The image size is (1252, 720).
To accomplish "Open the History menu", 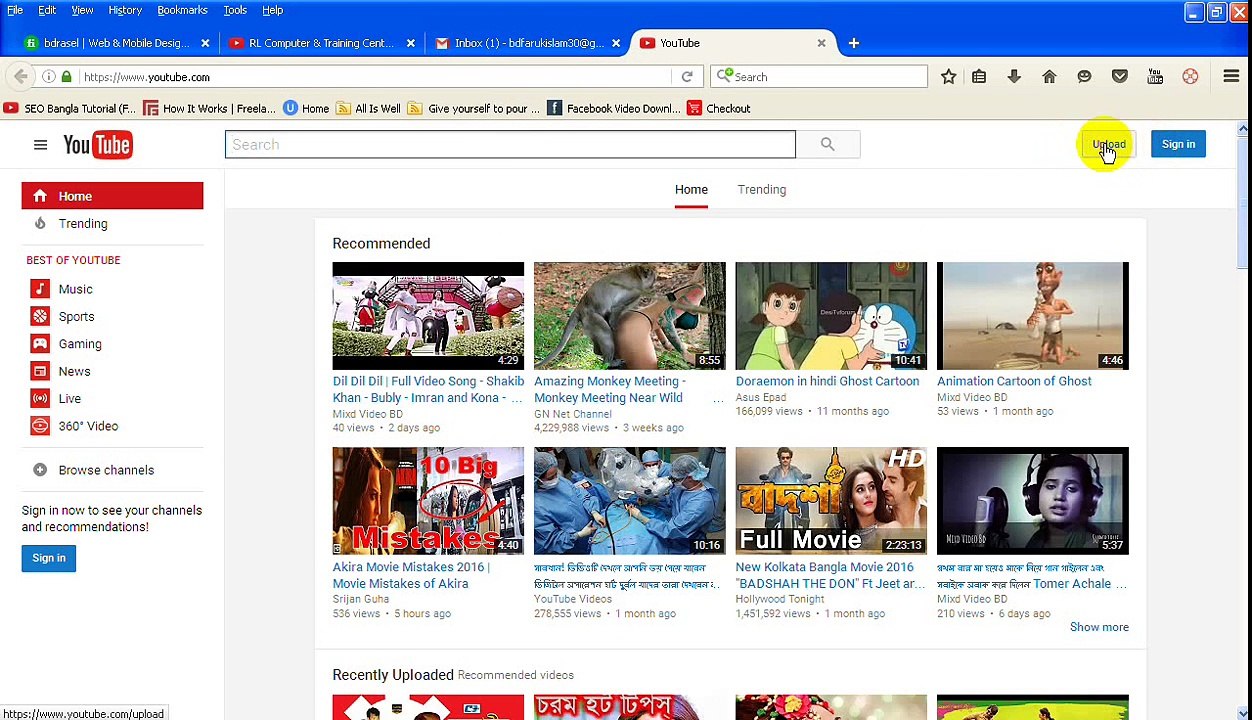I will click(125, 10).
